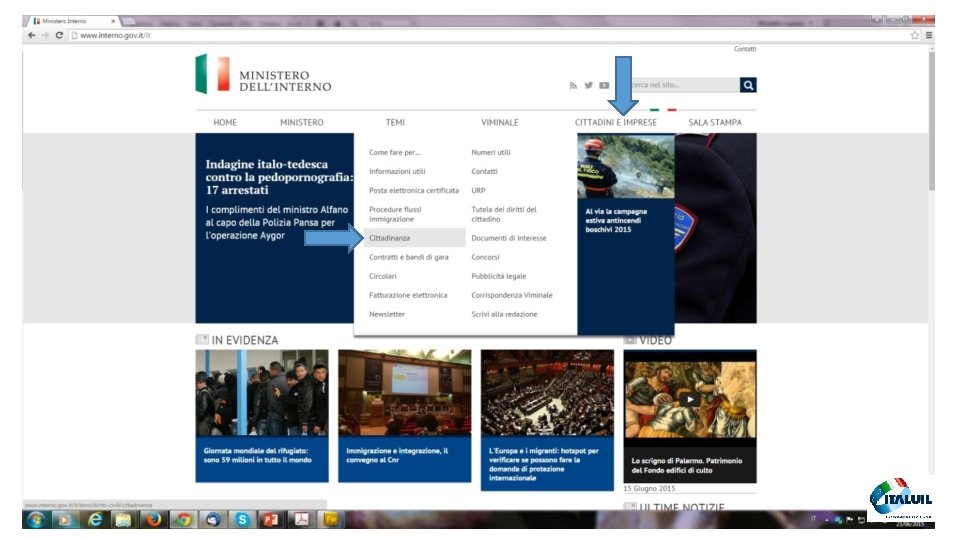The image size is (960, 540).
Task: Click the browser back arrow
Action: (31, 36)
